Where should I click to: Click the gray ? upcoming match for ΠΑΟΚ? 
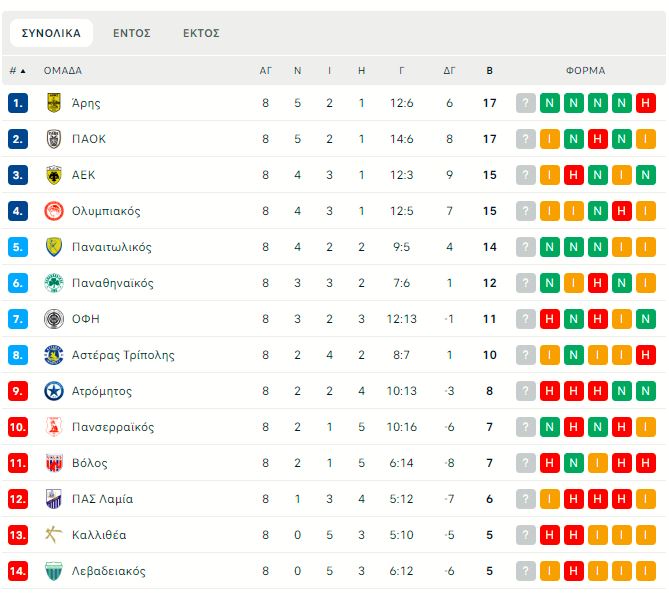(526, 139)
